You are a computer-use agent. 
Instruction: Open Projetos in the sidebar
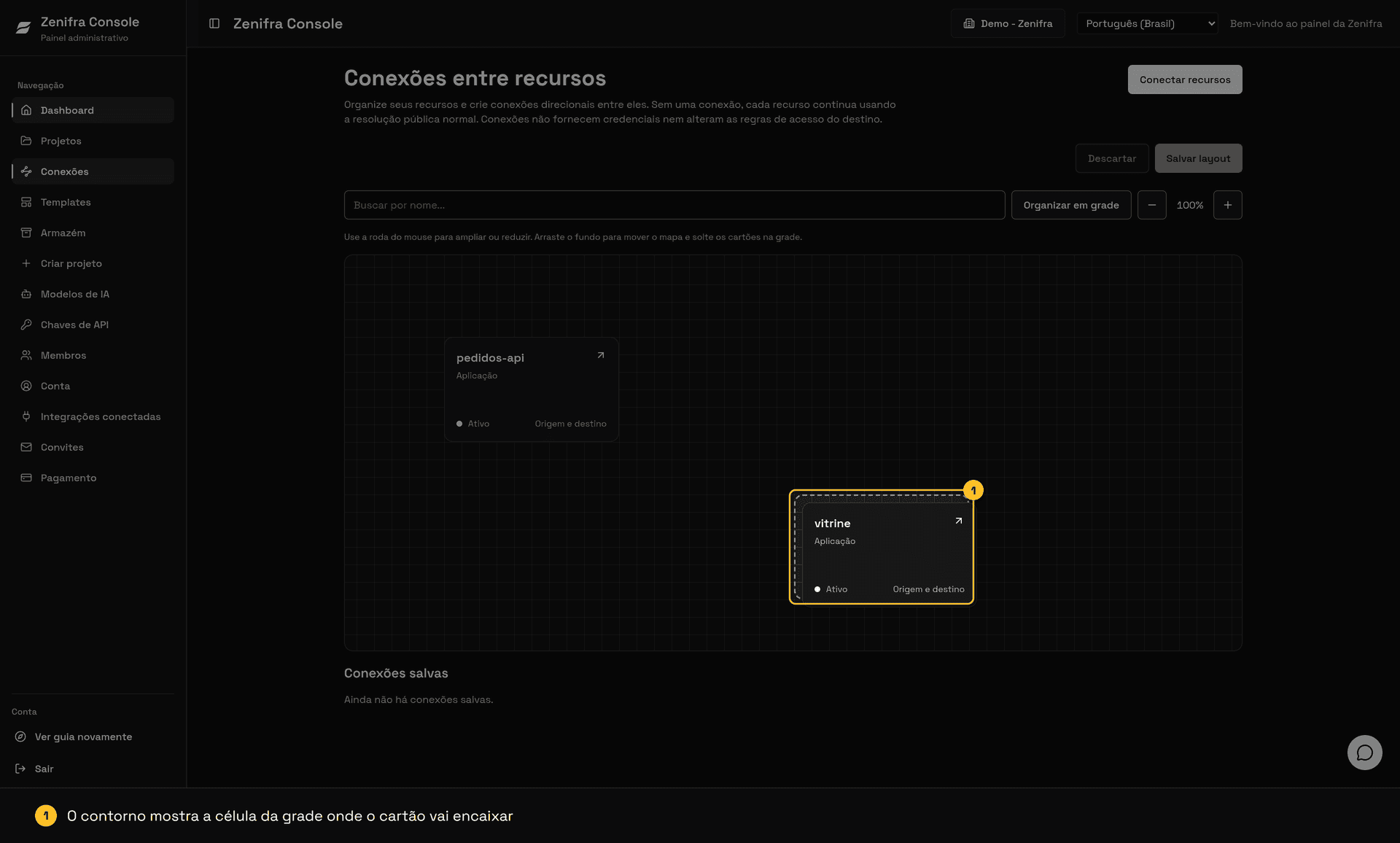pos(93,141)
